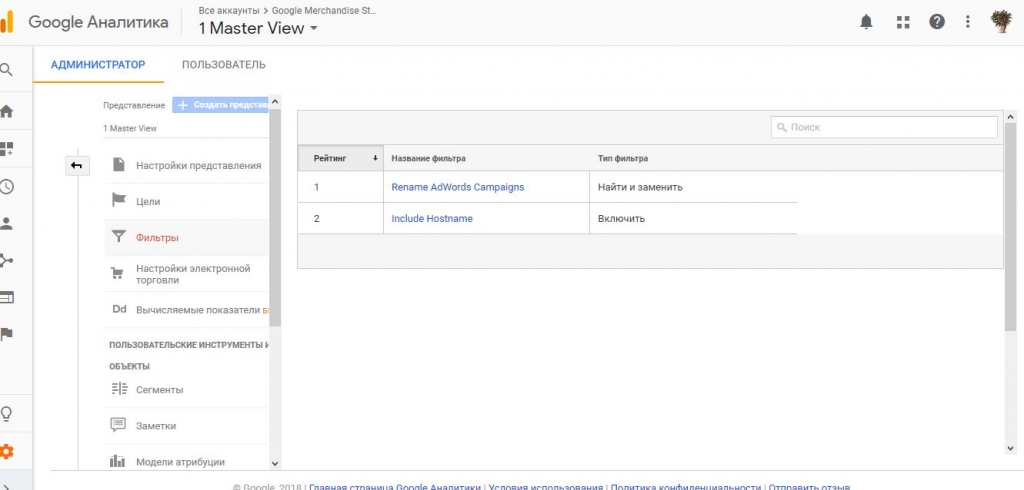The height and width of the screenshot is (490, 1024).
Task: Open Real-time clock icon in sidebar
Action: point(6,187)
